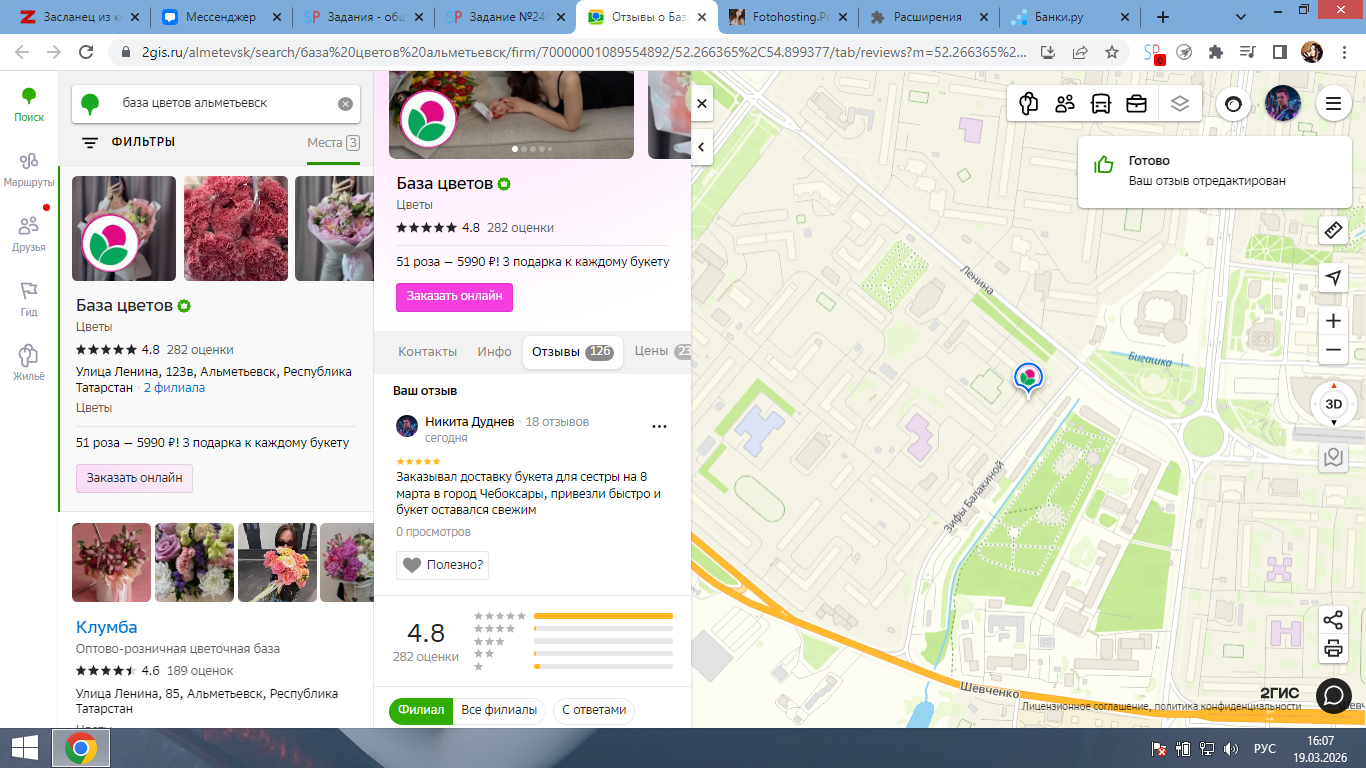Select the Все филиалы reviews filter
The width and height of the screenshot is (1366, 768).
[x=499, y=710]
